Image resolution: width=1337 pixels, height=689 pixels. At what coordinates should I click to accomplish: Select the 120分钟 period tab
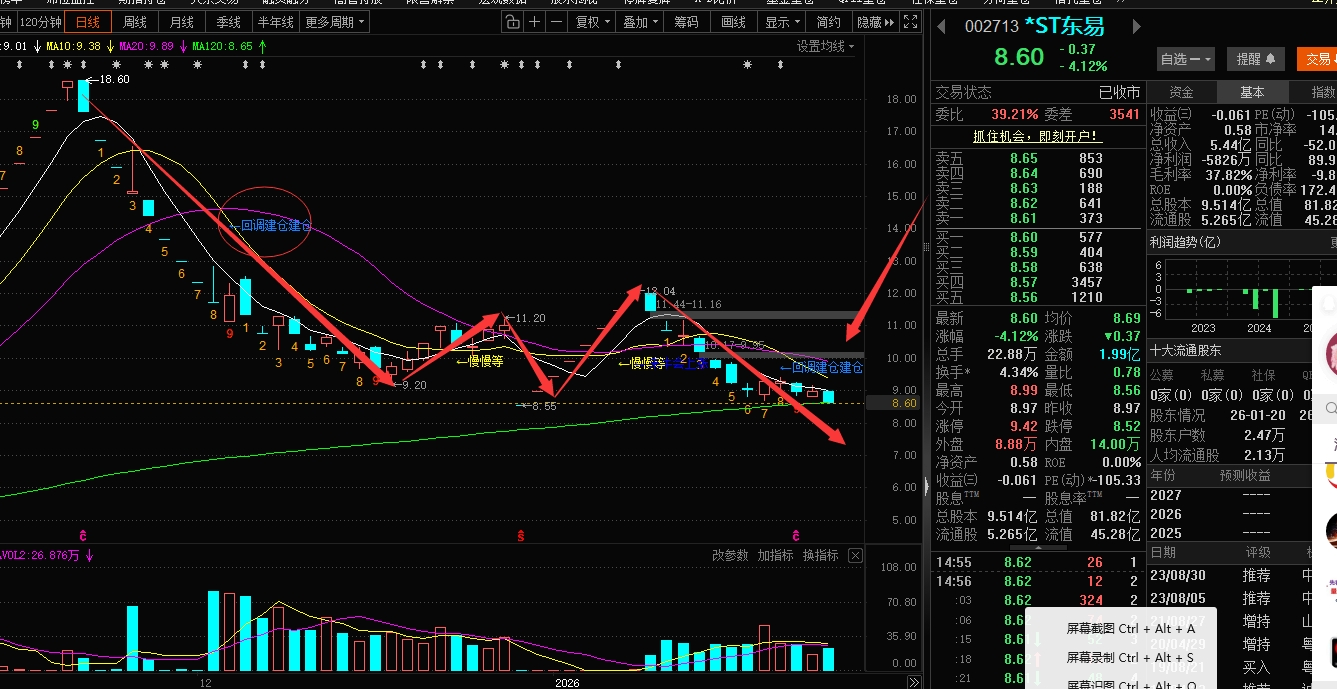(x=40, y=22)
